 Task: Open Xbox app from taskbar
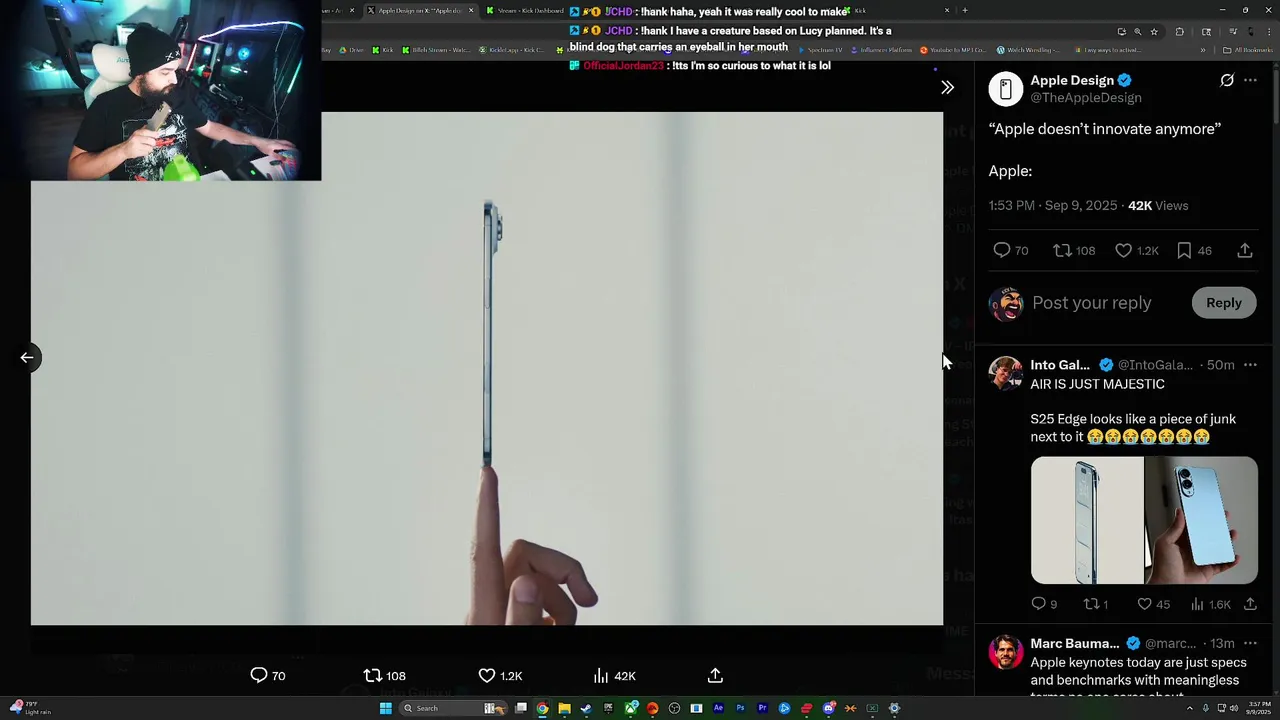(x=630, y=708)
